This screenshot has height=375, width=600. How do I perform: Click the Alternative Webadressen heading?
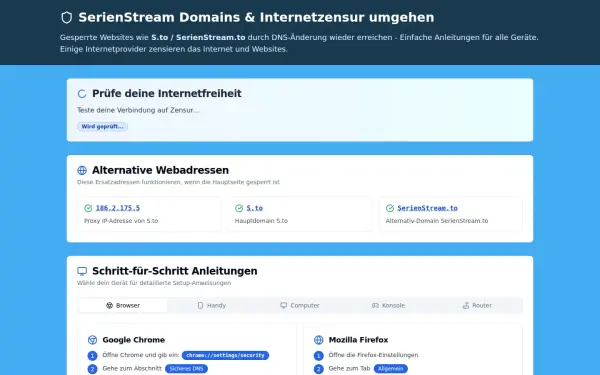click(160, 170)
